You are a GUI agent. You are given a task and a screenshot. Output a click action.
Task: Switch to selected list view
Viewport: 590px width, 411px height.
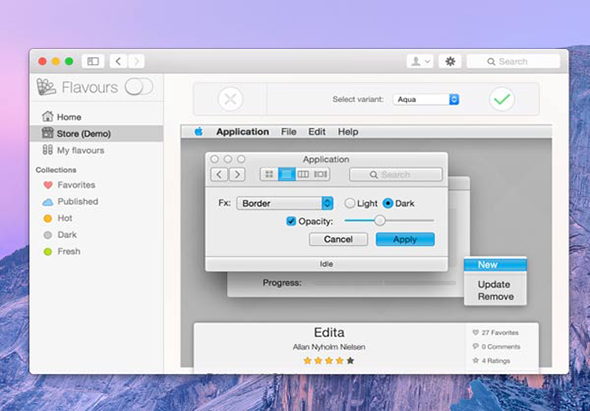point(286,174)
